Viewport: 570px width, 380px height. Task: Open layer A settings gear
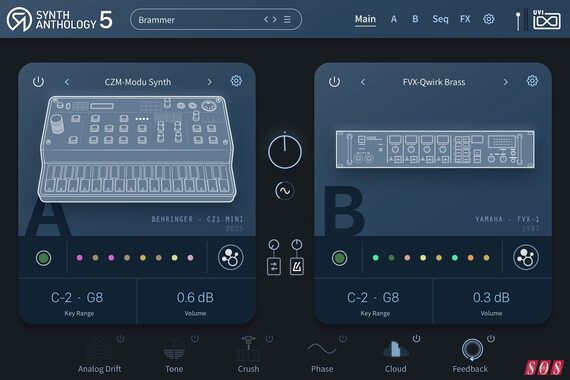[236, 81]
